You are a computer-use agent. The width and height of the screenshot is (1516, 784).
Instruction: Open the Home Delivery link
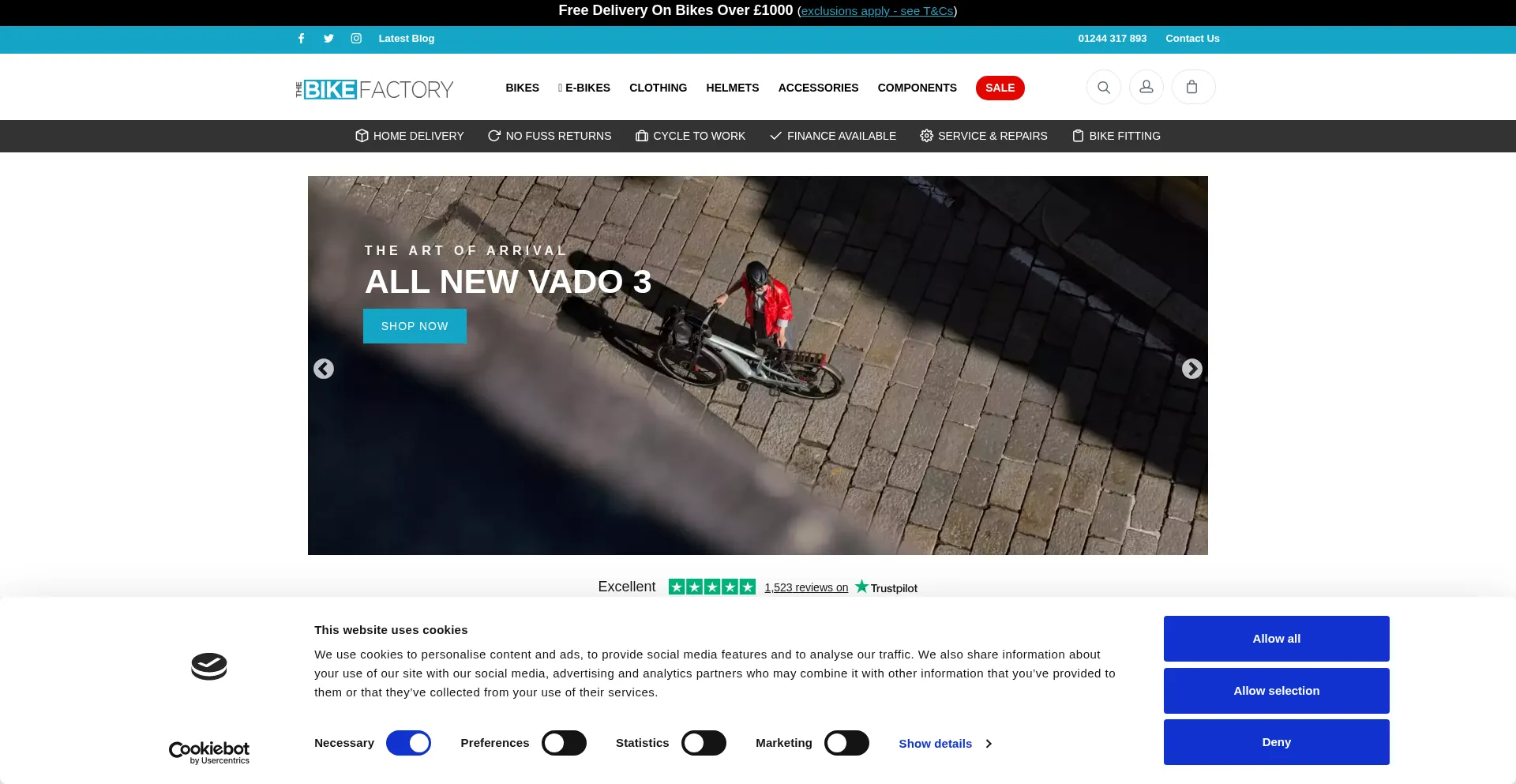(x=410, y=136)
